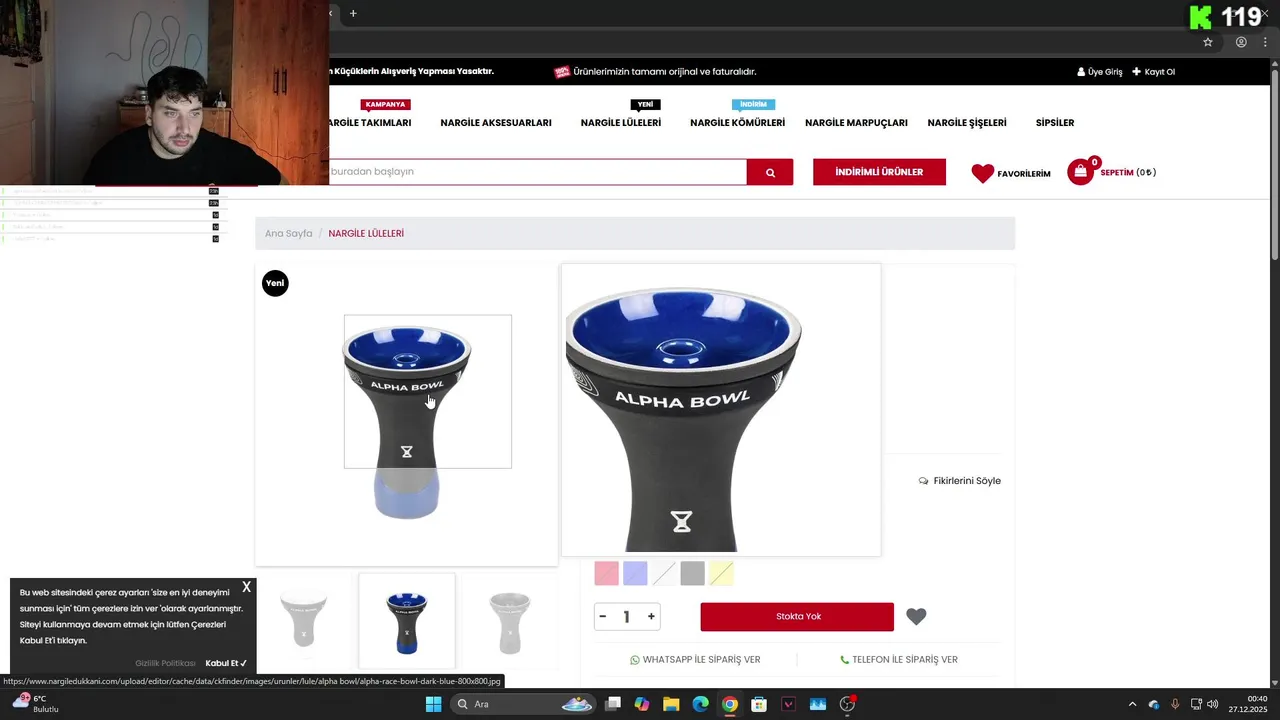
Task: Click the Stokta Yok button
Action: coord(797,617)
